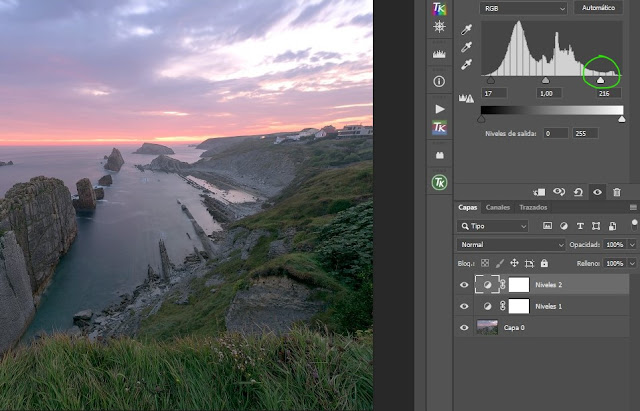Toggle the layer filter switch
The width and height of the screenshot is (640, 411).
tap(634, 224)
